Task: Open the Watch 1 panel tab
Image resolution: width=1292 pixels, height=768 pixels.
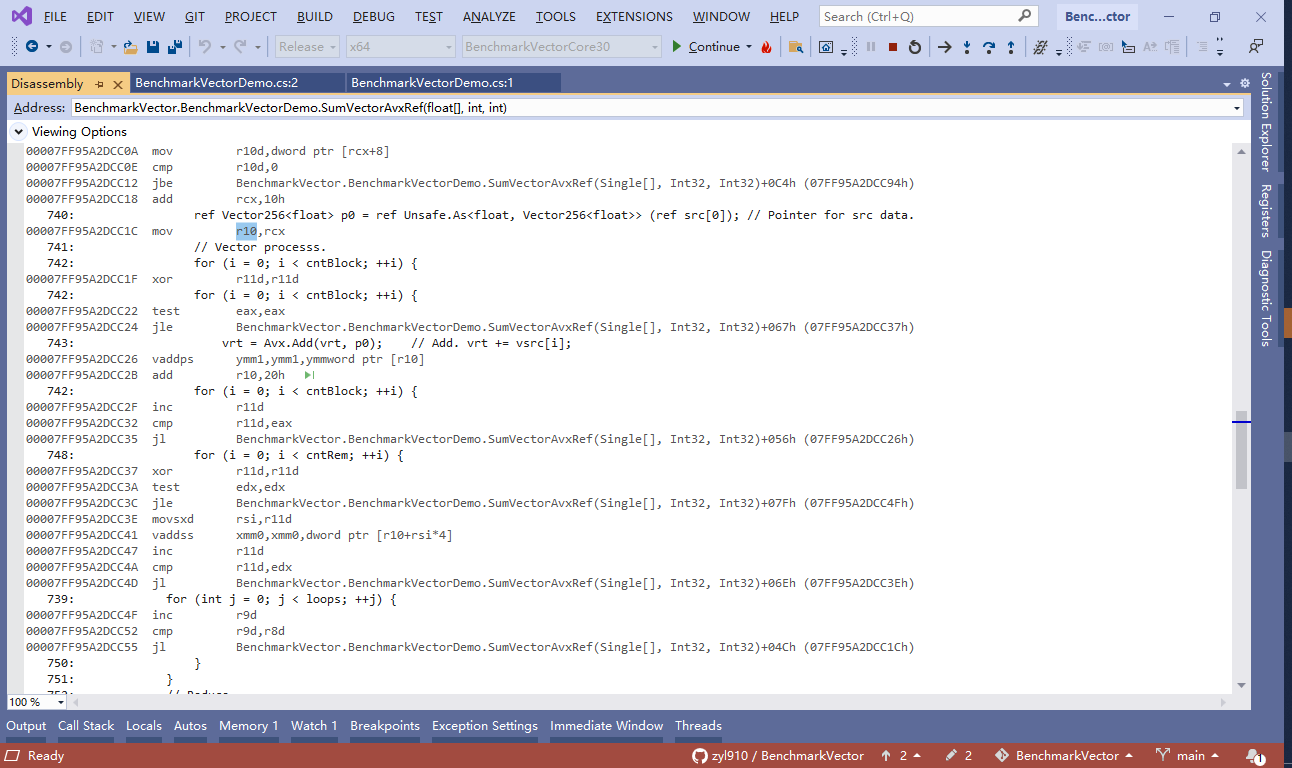Action: tap(314, 726)
